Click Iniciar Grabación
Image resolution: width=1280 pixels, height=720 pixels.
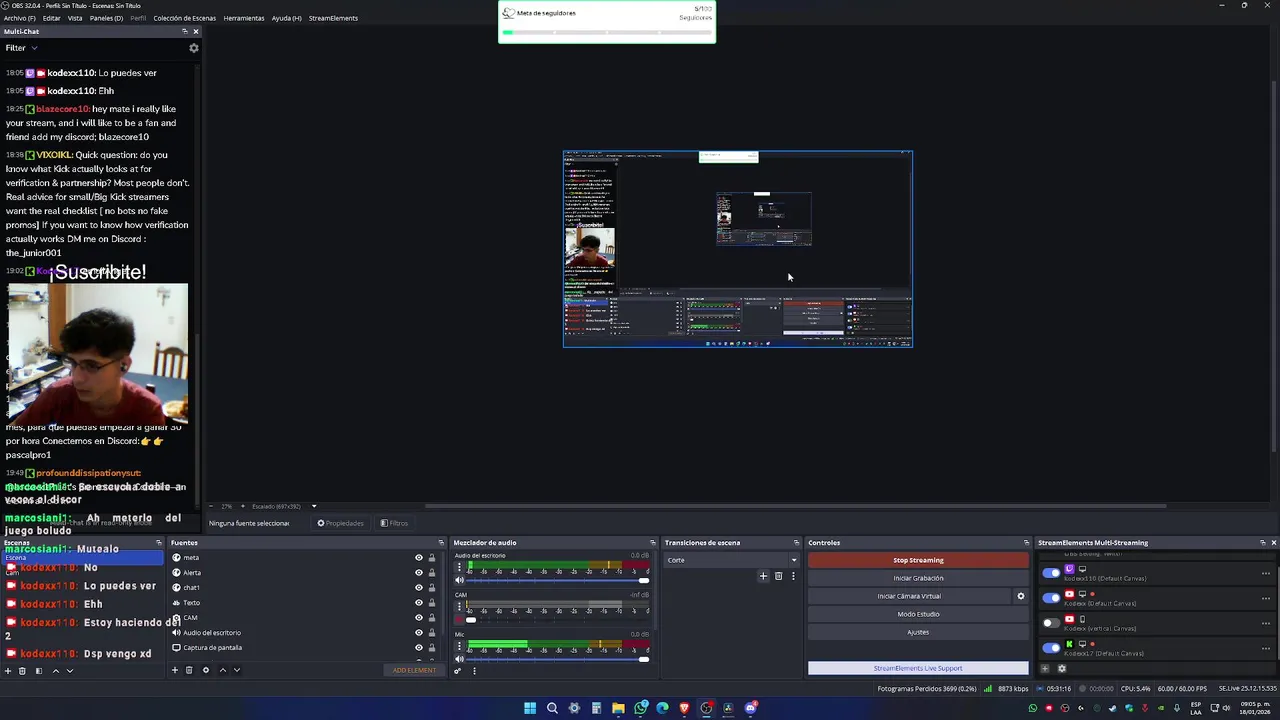tap(918, 578)
